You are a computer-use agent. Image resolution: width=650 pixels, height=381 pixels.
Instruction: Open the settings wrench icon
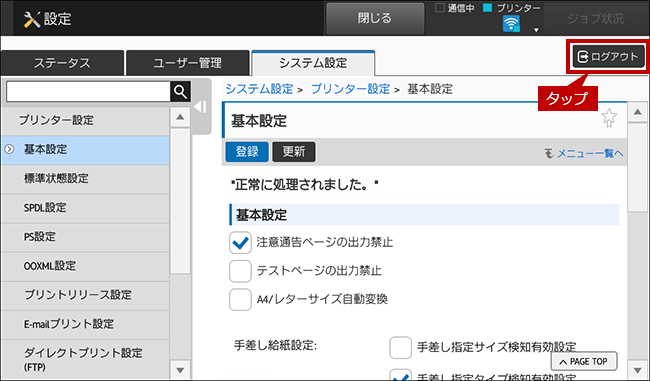click(32, 19)
